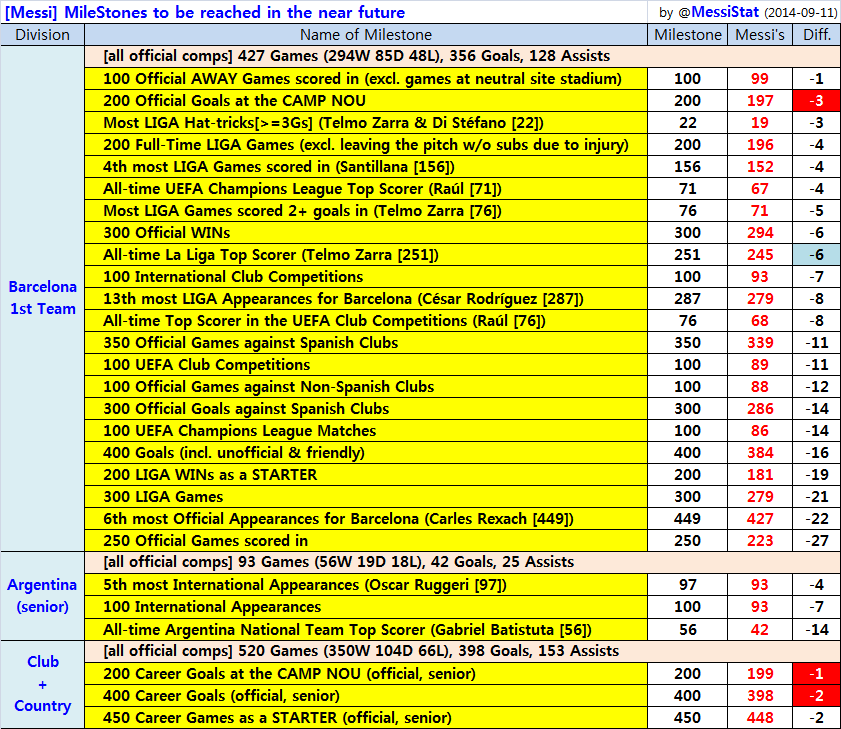Viewport: 841px width, 729px height.
Task: Select '200 Career Goals at the CAMP NOU'
Action: (x=366, y=674)
